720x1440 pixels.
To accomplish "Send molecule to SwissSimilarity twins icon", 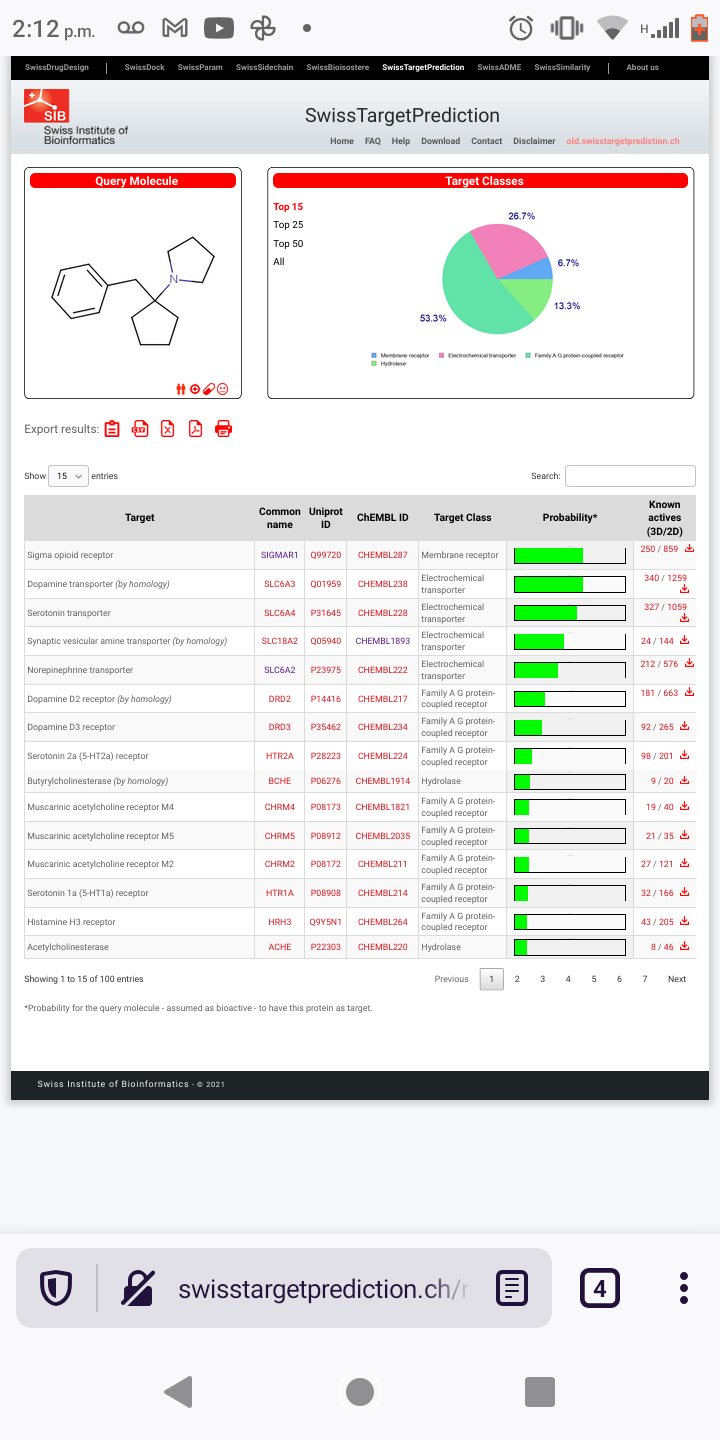I will click(181, 389).
